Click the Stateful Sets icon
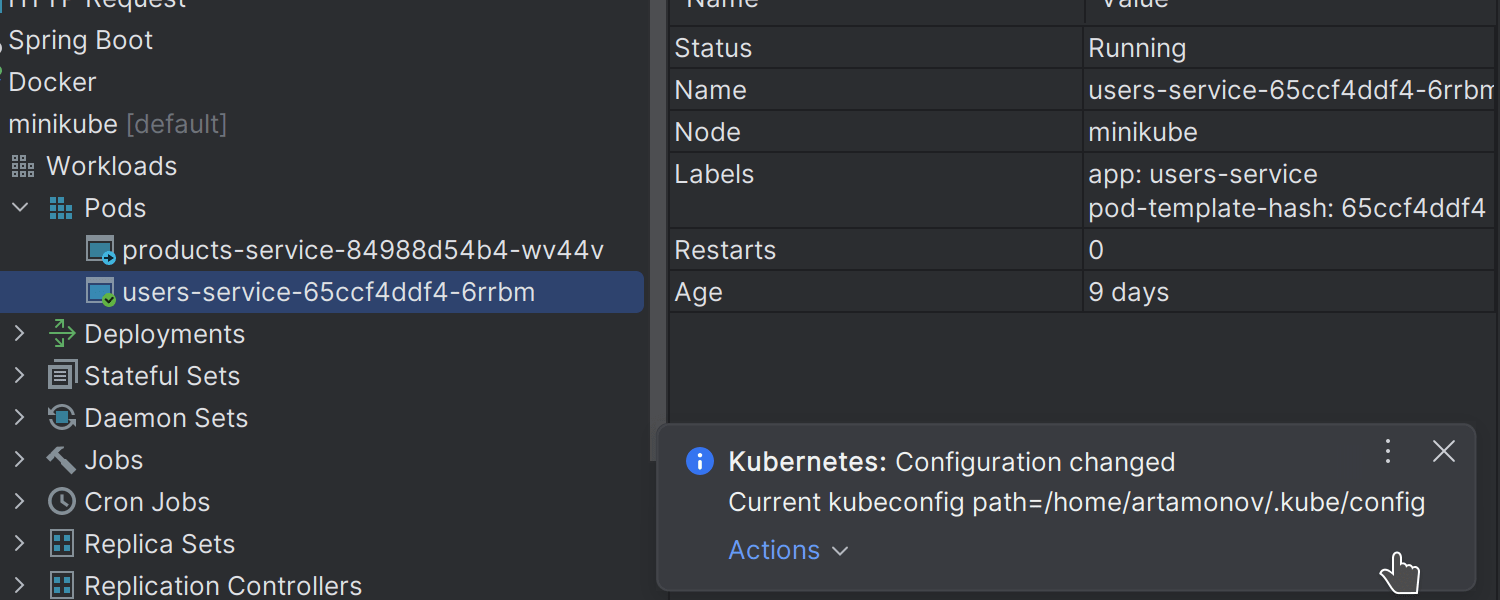 pyautogui.click(x=60, y=376)
